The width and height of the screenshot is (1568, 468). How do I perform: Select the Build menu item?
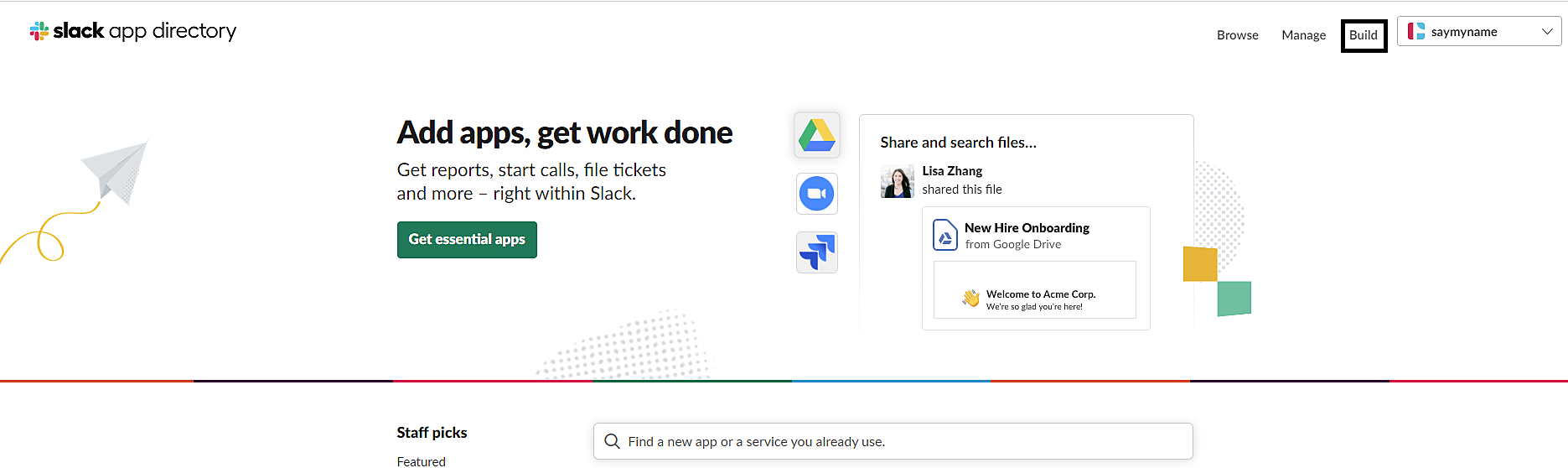pyautogui.click(x=1364, y=35)
